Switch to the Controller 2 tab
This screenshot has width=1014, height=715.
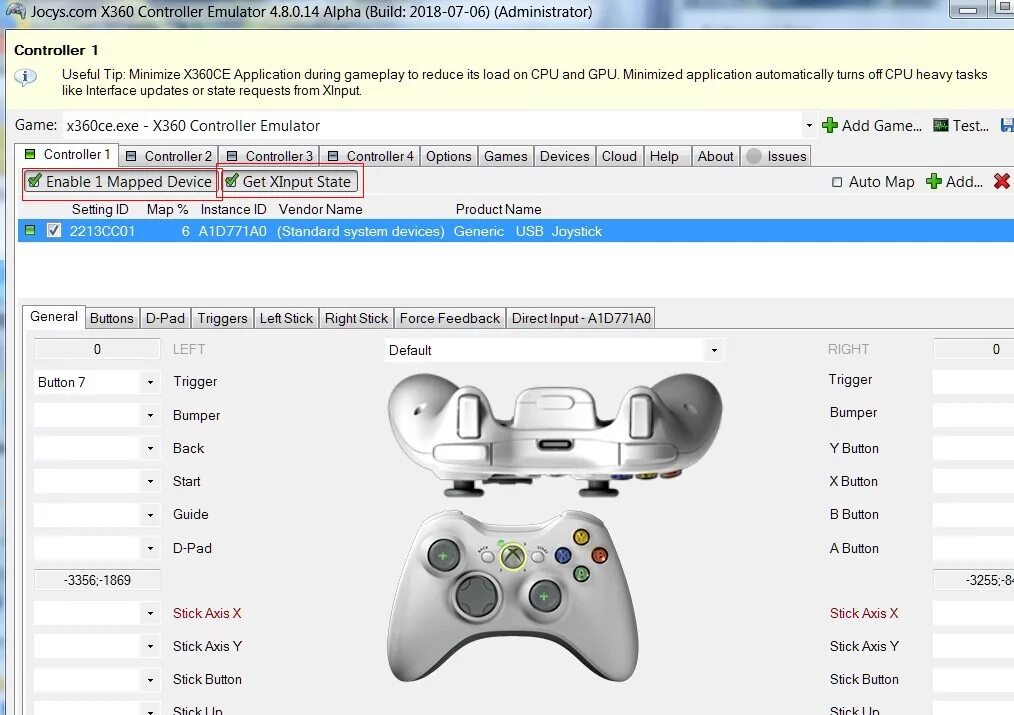tap(168, 156)
